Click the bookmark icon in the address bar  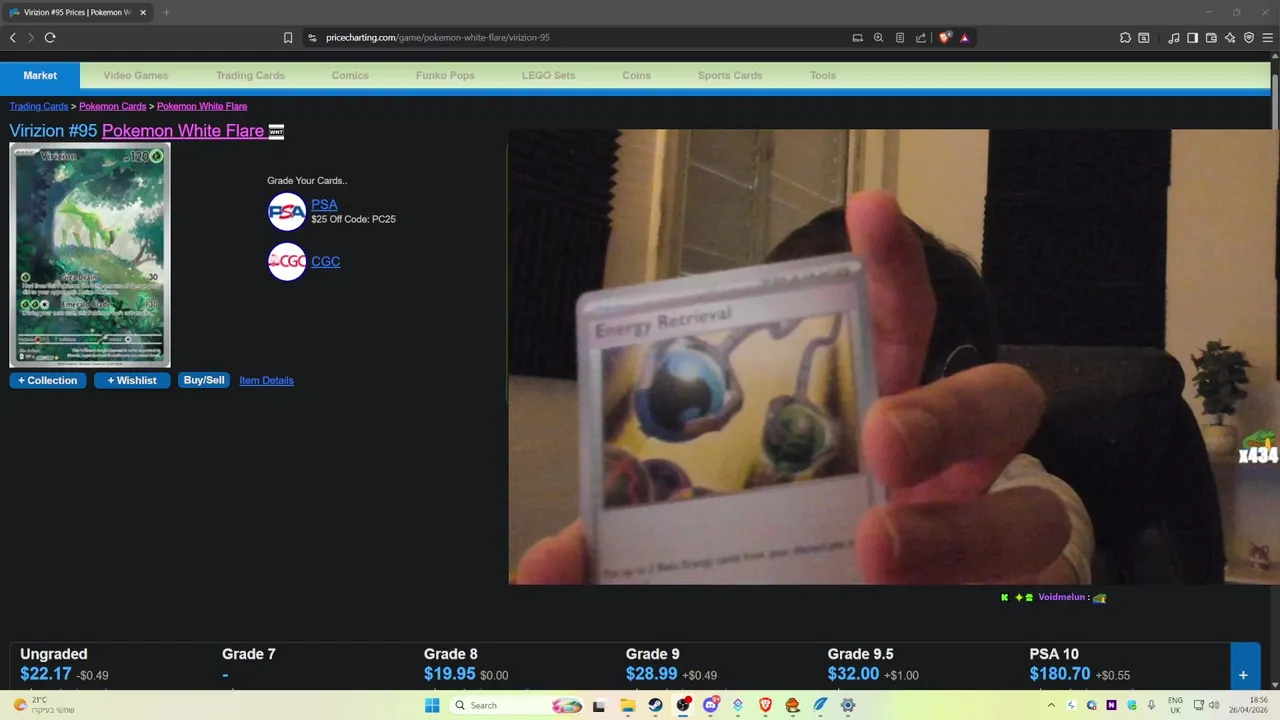(x=288, y=38)
